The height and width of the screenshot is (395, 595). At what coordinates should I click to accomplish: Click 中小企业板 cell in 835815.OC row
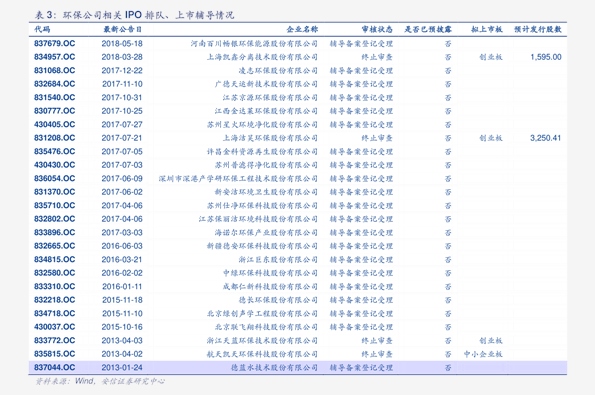483,354
